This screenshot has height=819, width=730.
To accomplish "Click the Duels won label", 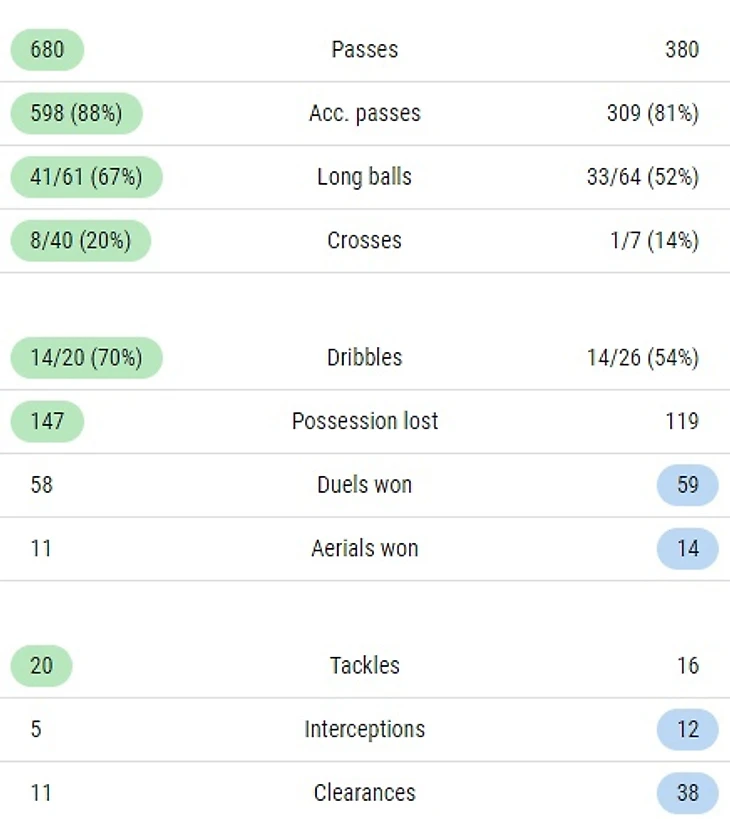I will pyautogui.click(x=364, y=485).
